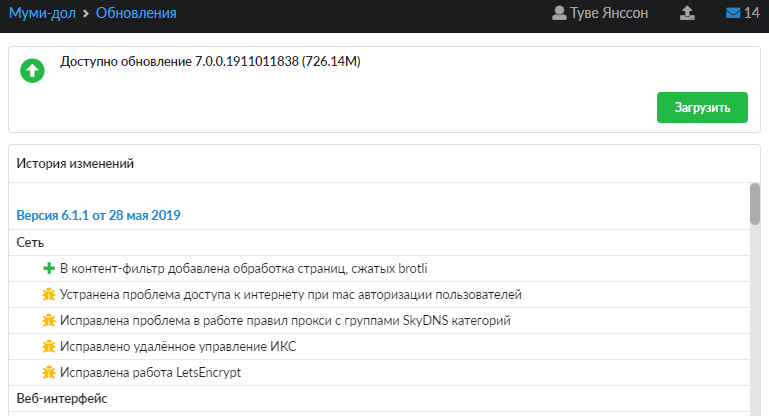Click the Веб-интерфейс section header
This screenshot has width=769, height=416.
pos(62,398)
